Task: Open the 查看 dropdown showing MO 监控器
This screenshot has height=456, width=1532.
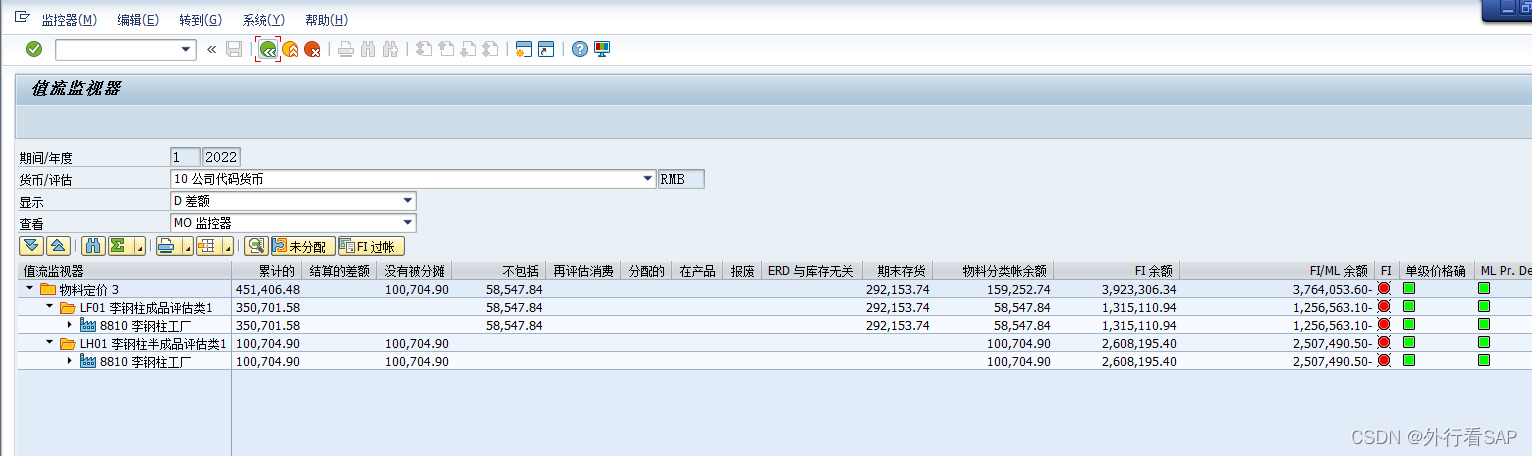Action: (x=408, y=223)
